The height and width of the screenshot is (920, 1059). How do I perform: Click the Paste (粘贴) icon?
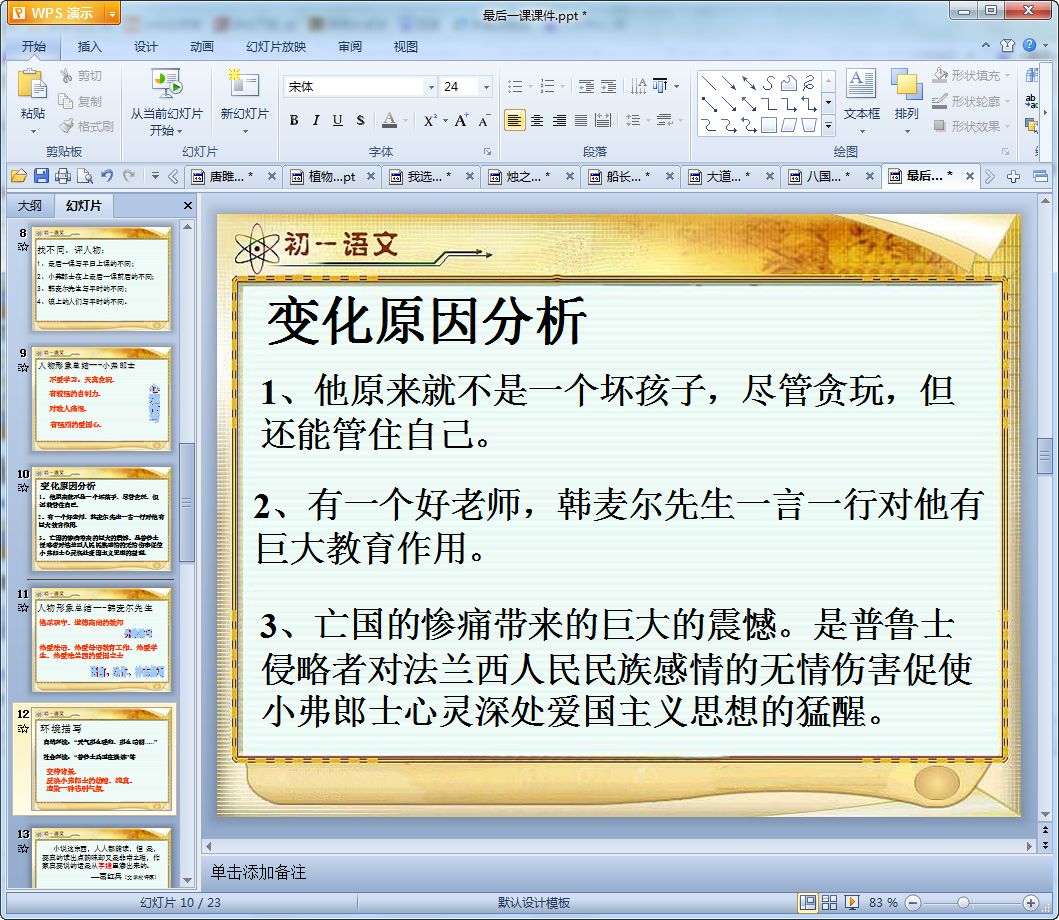tap(32, 86)
